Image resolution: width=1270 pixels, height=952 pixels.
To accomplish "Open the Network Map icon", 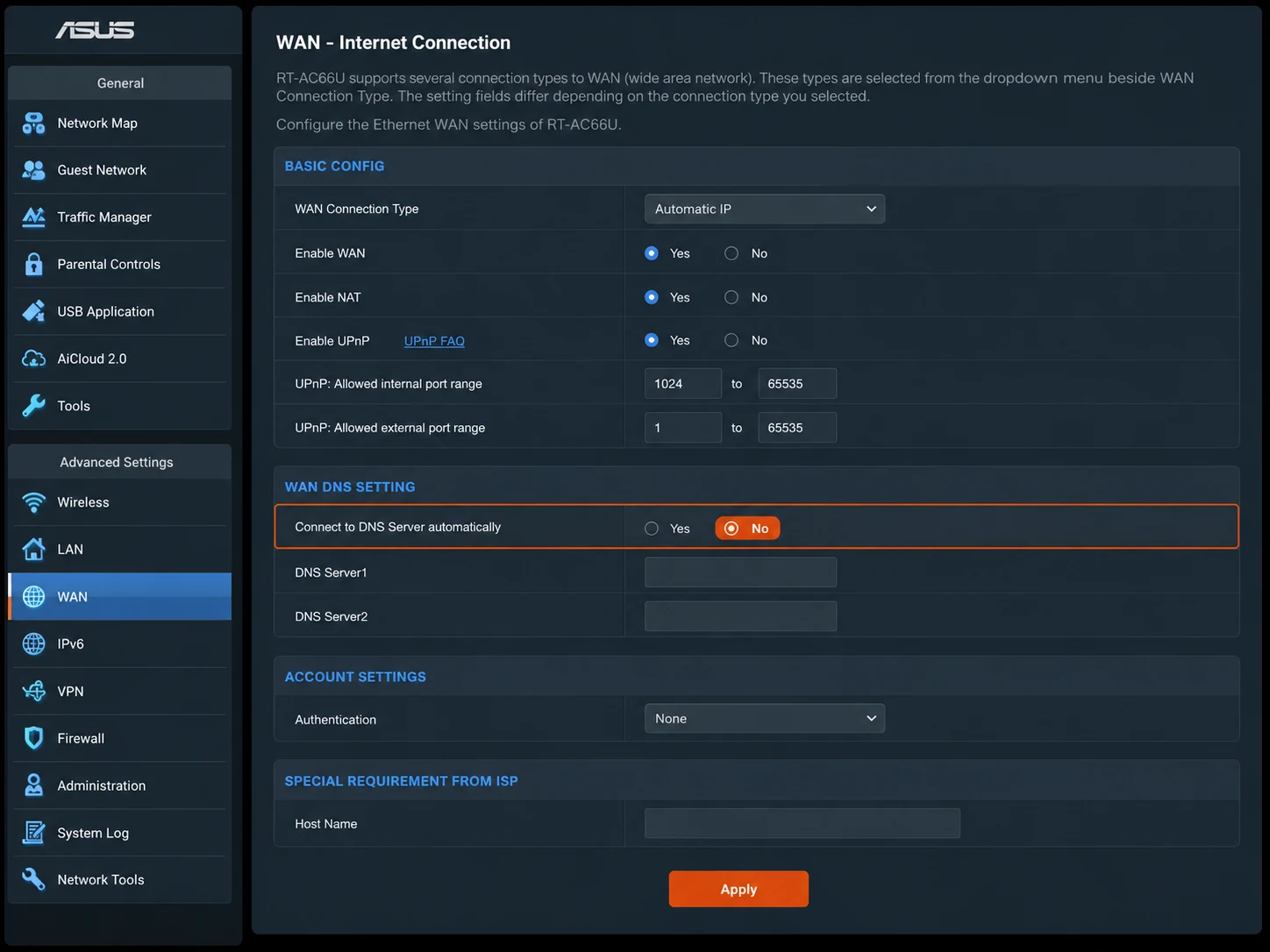I will point(33,124).
